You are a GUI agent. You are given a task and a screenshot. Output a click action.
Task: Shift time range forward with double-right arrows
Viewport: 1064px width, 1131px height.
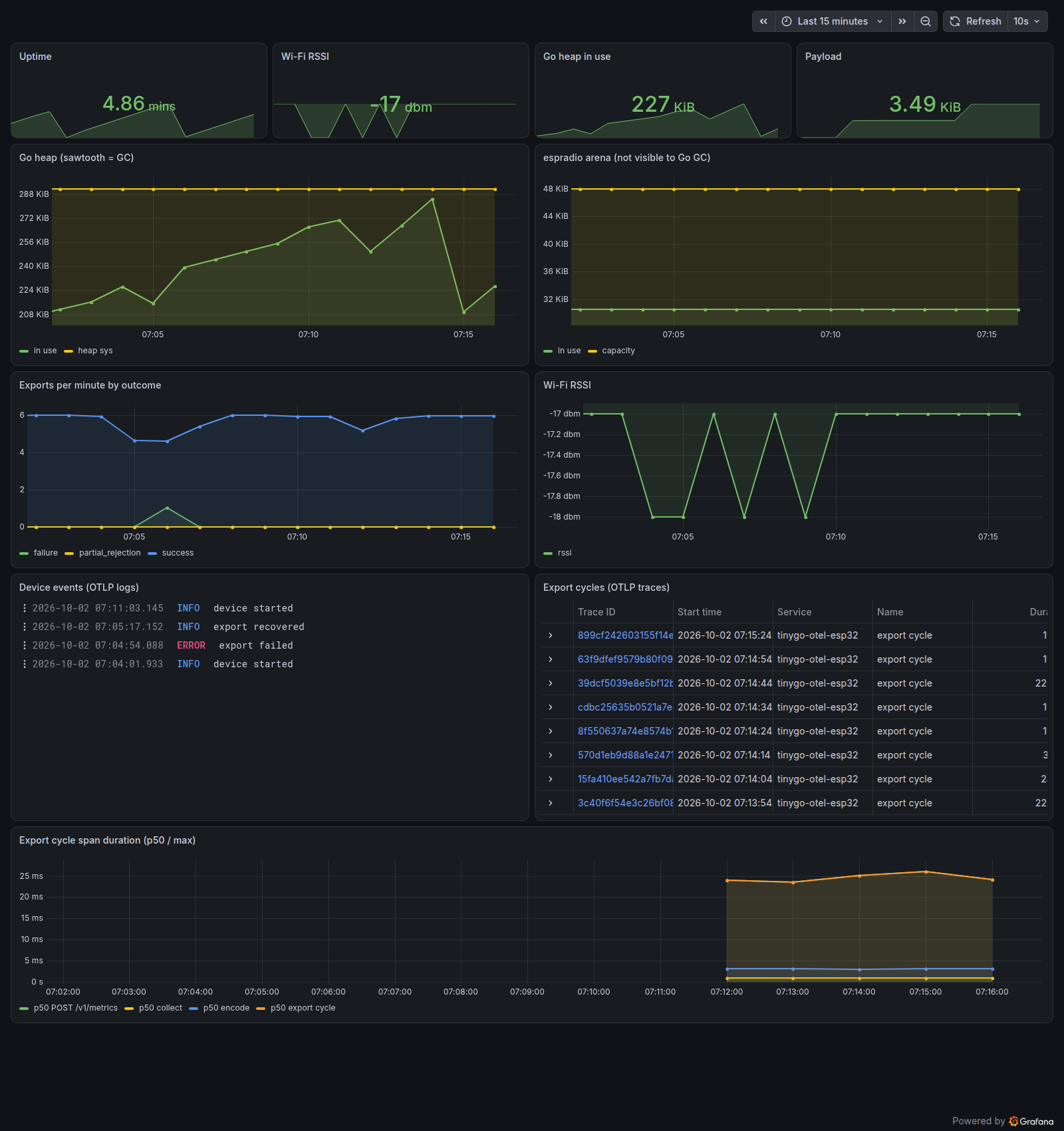pos(902,21)
